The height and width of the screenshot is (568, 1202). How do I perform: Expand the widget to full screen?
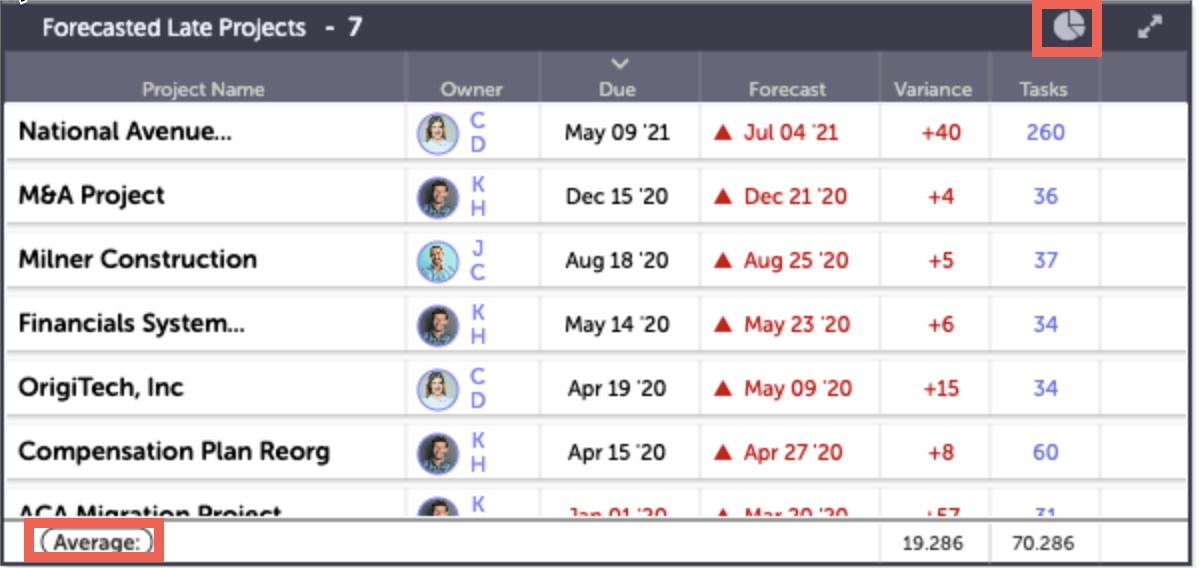pos(1150,28)
